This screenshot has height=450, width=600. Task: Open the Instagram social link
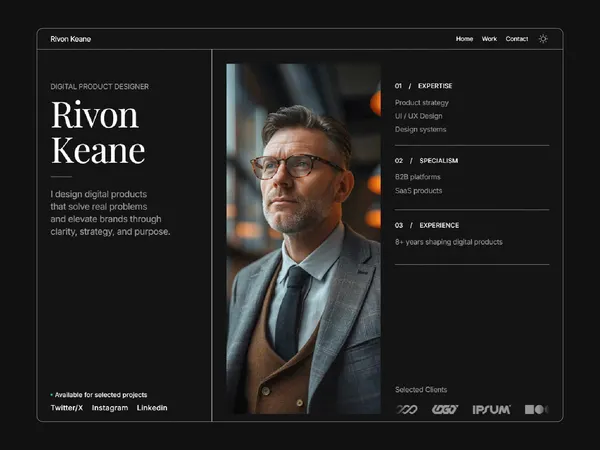(x=110, y=408)
